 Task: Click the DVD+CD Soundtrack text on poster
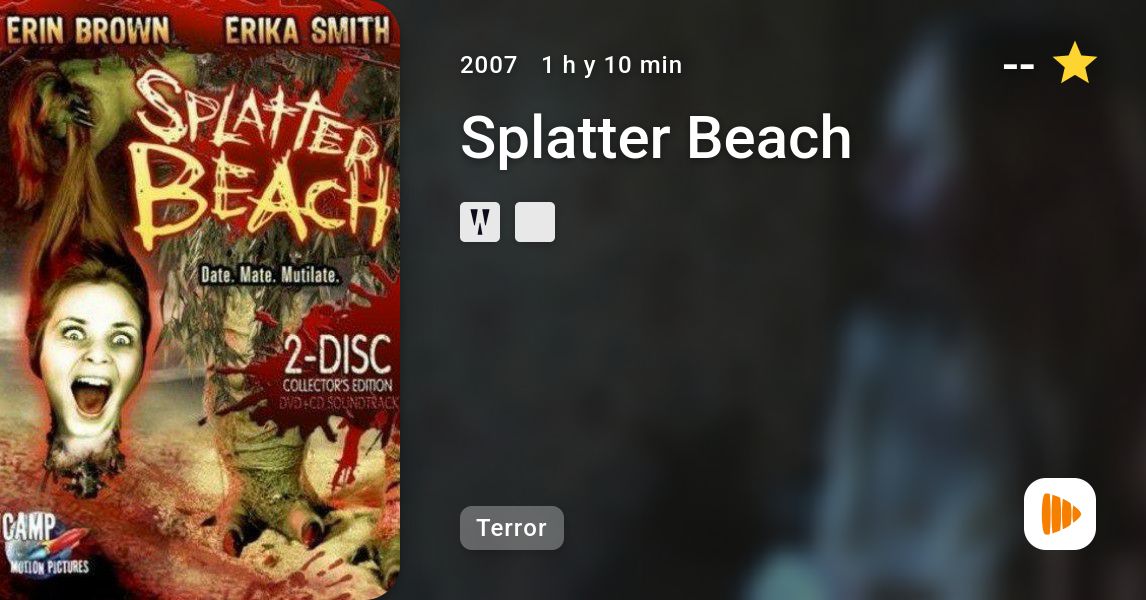(338, 403)
